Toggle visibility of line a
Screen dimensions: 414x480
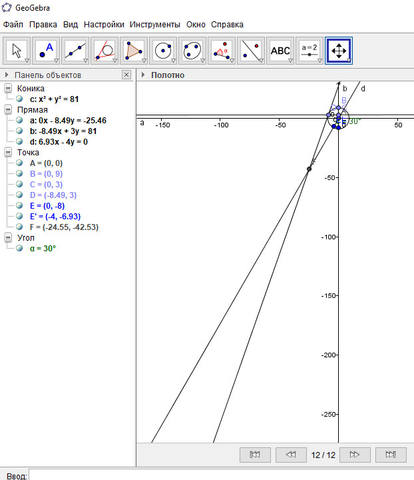coord(19,120)
